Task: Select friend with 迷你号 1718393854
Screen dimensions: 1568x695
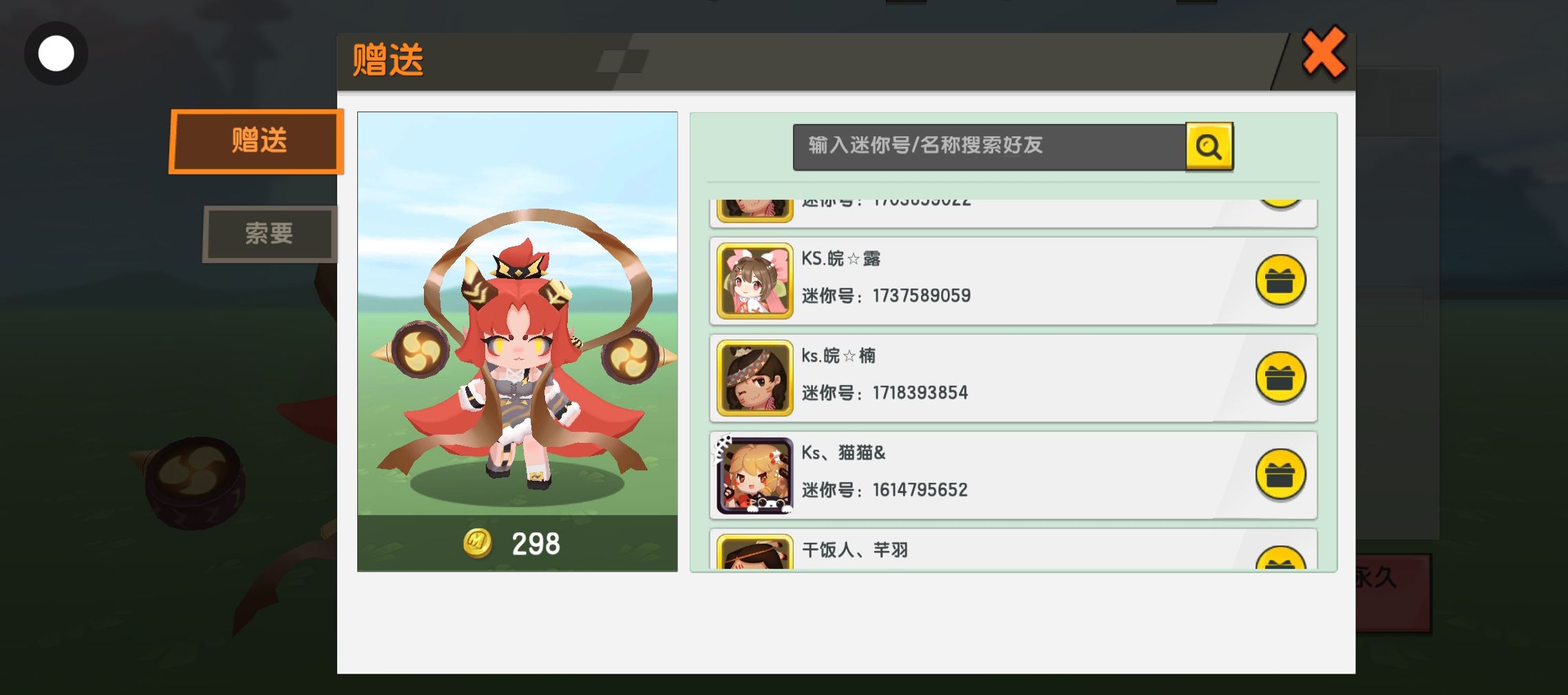Action: [1013, 378]
